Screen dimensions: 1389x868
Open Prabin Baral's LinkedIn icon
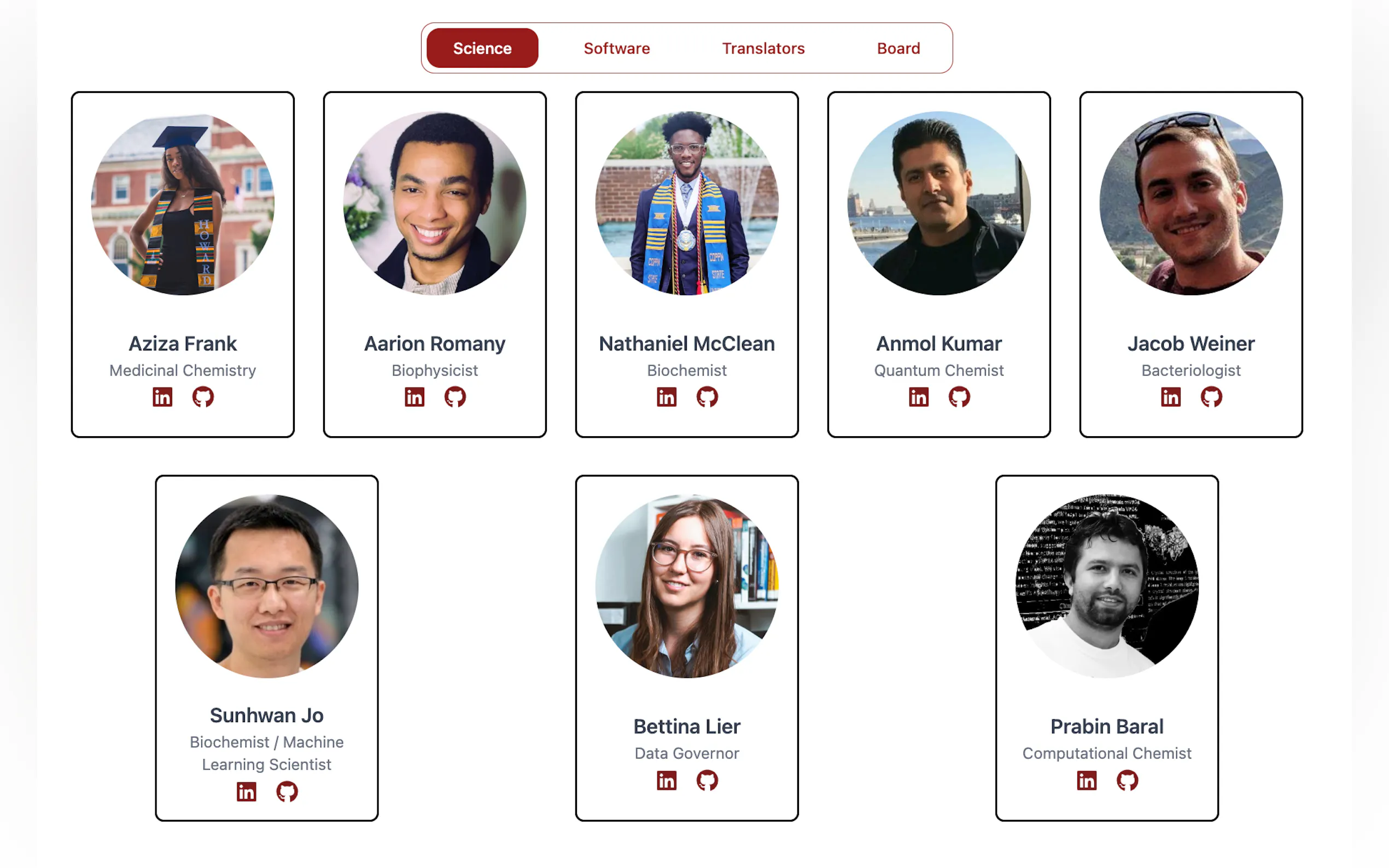1086,780
